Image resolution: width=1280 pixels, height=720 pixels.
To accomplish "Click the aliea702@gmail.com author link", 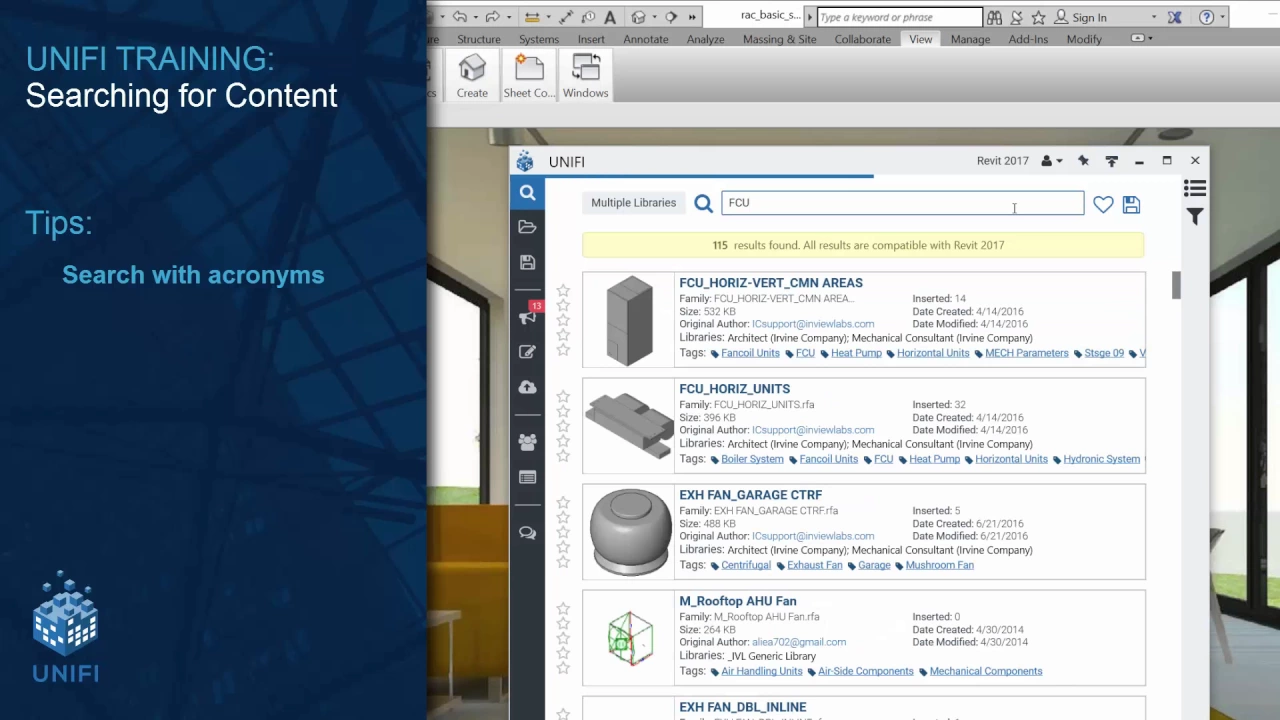I will pyautogui.click(x=799, y=642).
